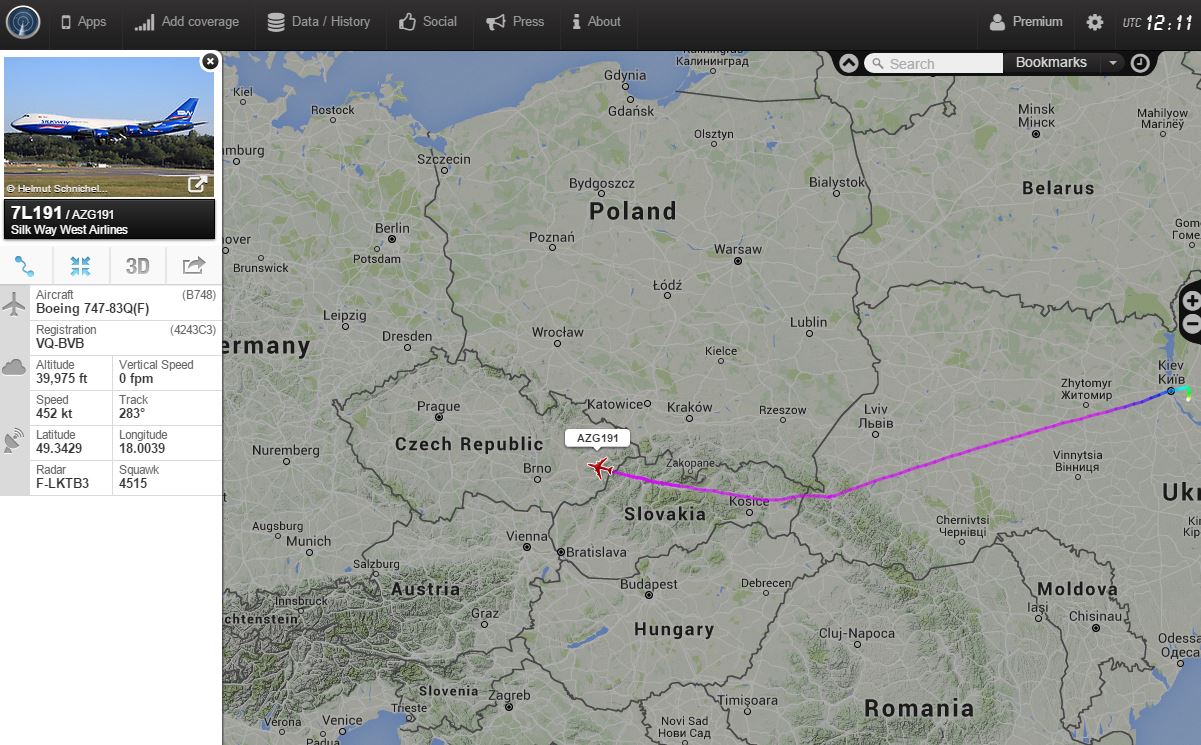1201x745 pixels.
Task: Open the Apps menu
Action: (83, 22)
